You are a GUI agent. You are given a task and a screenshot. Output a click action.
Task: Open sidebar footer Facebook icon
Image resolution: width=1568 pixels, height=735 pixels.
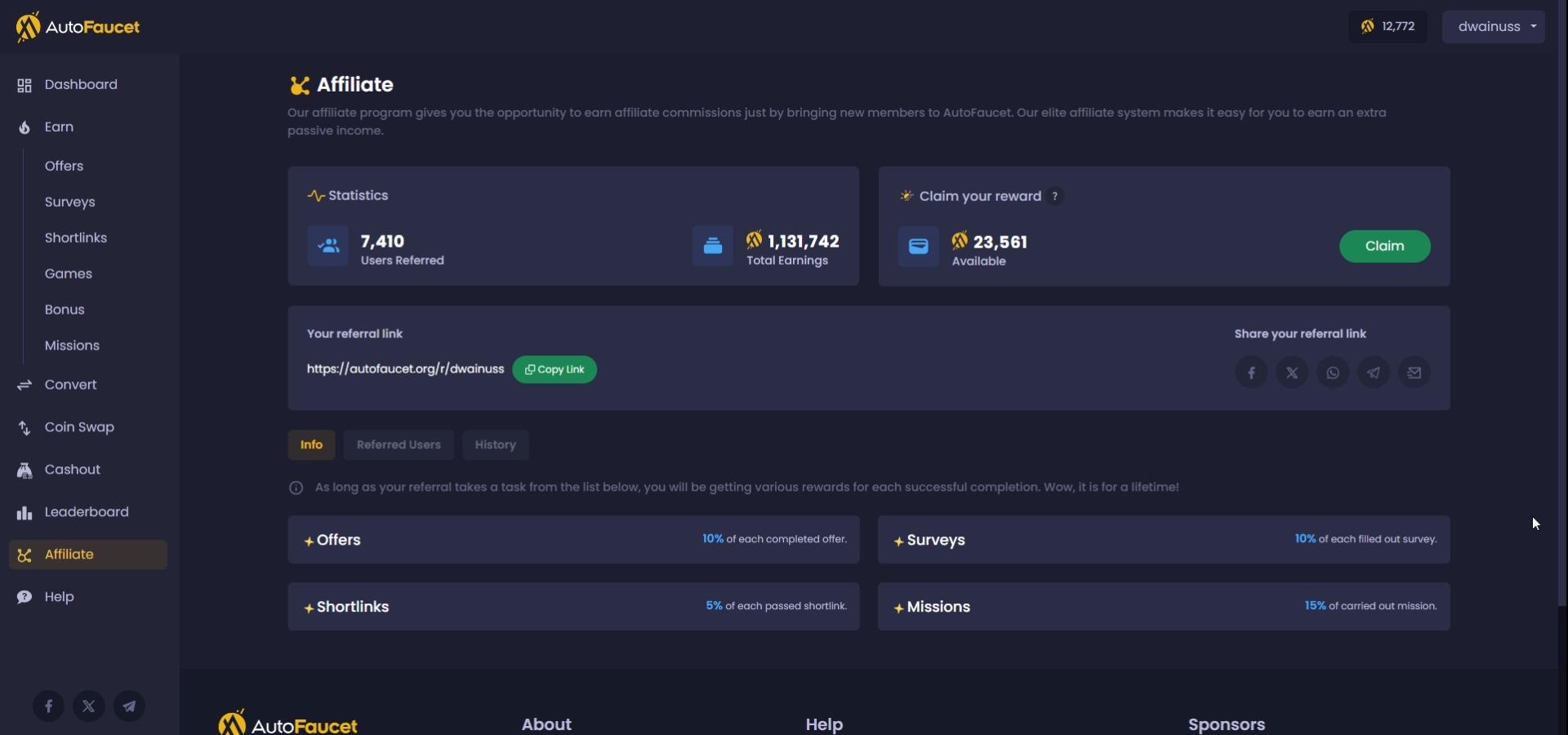click(x=48, y=706)
